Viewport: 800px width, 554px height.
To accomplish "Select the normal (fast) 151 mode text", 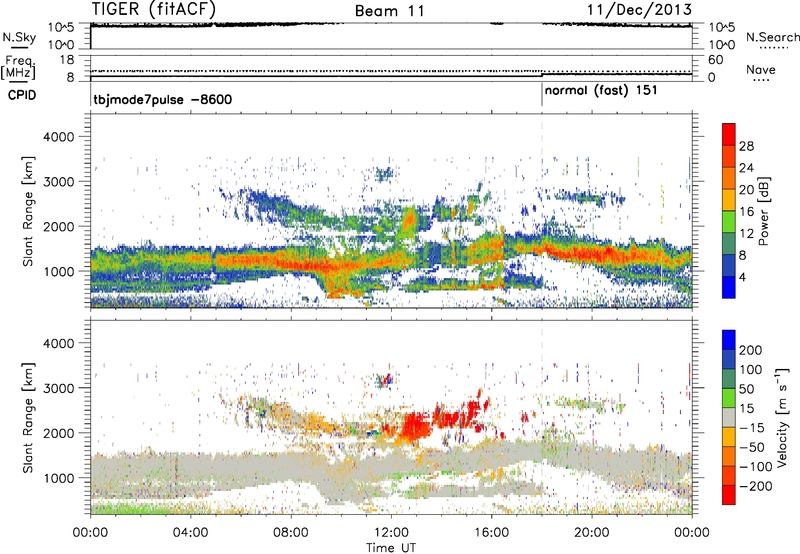I will (601, 91).
